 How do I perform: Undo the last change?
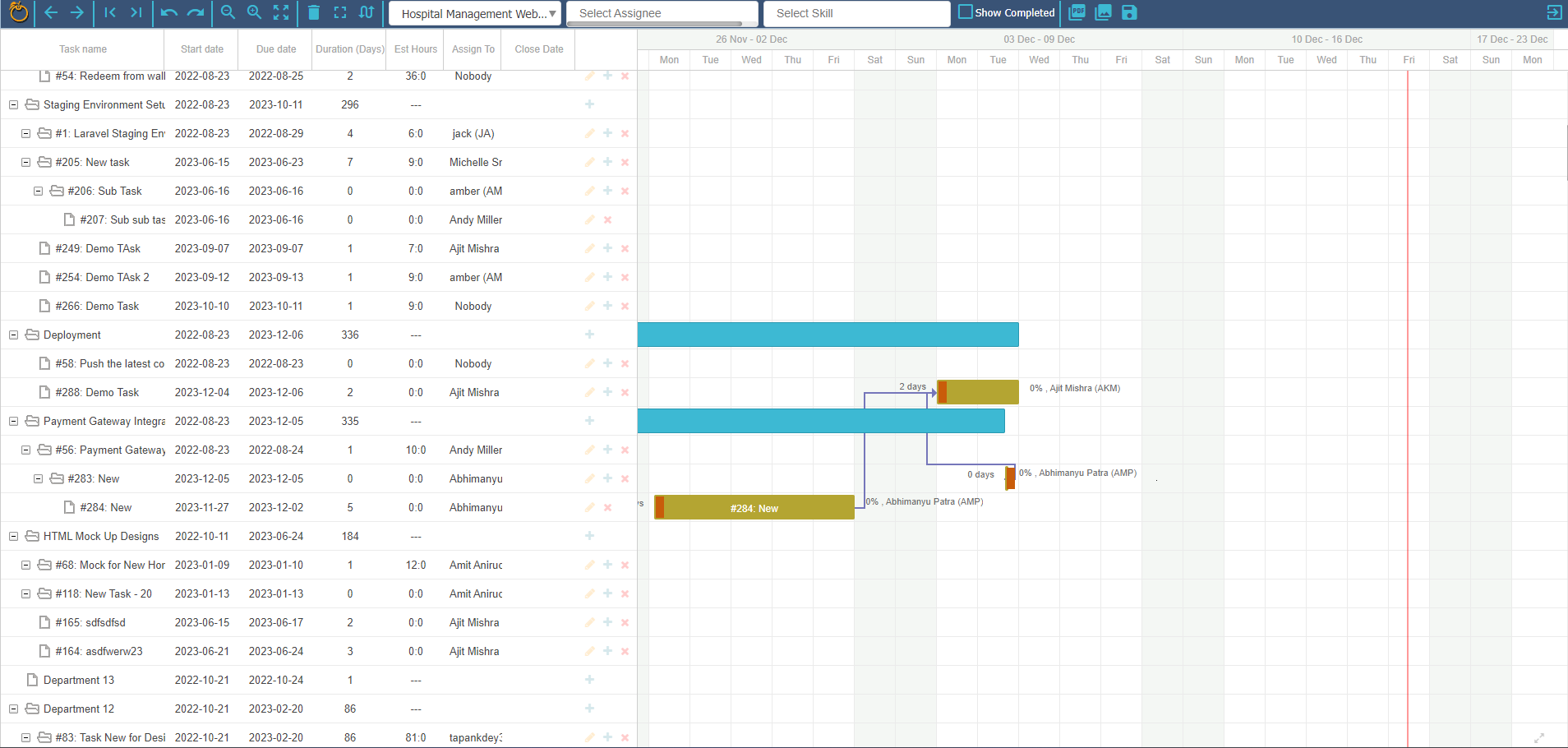[x=169, y=12]
